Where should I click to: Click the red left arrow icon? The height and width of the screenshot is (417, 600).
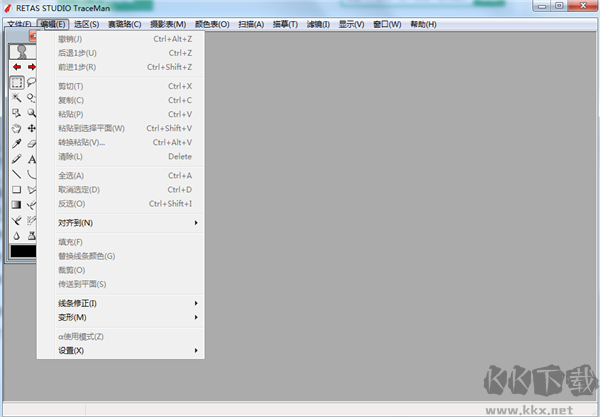16,67
